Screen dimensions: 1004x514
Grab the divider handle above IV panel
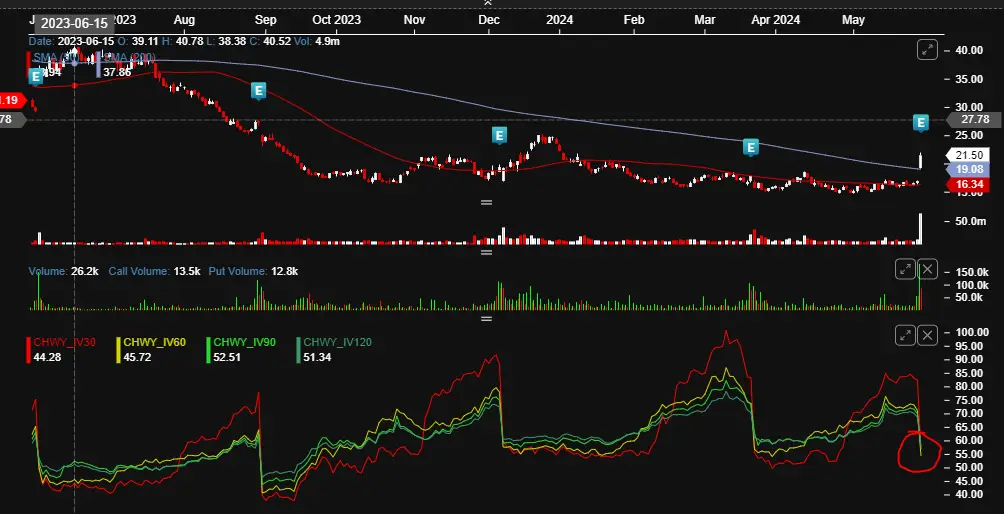[x=486, y=318]
